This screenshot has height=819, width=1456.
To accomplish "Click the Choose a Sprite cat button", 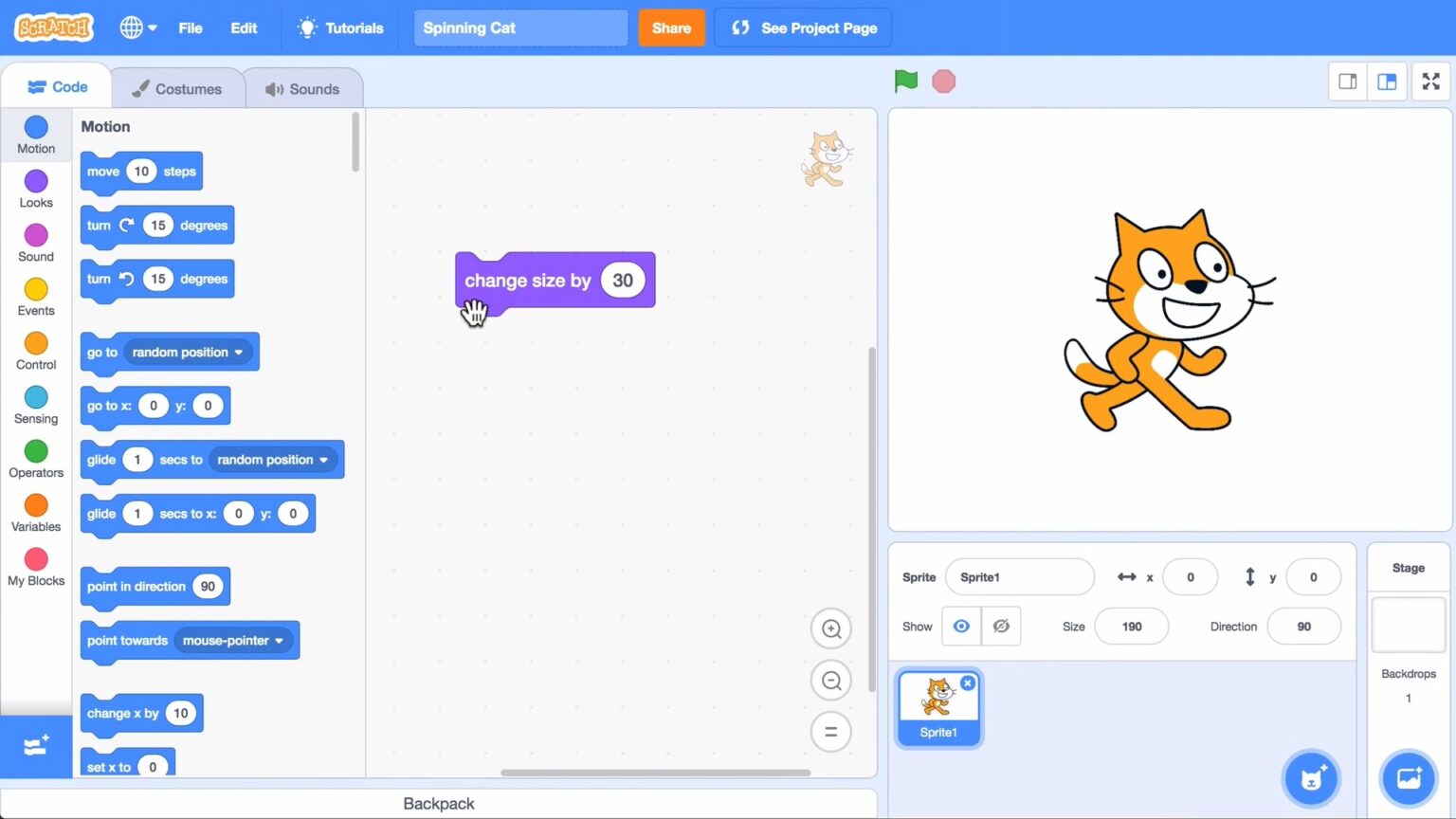I will tap(1311, 779).
